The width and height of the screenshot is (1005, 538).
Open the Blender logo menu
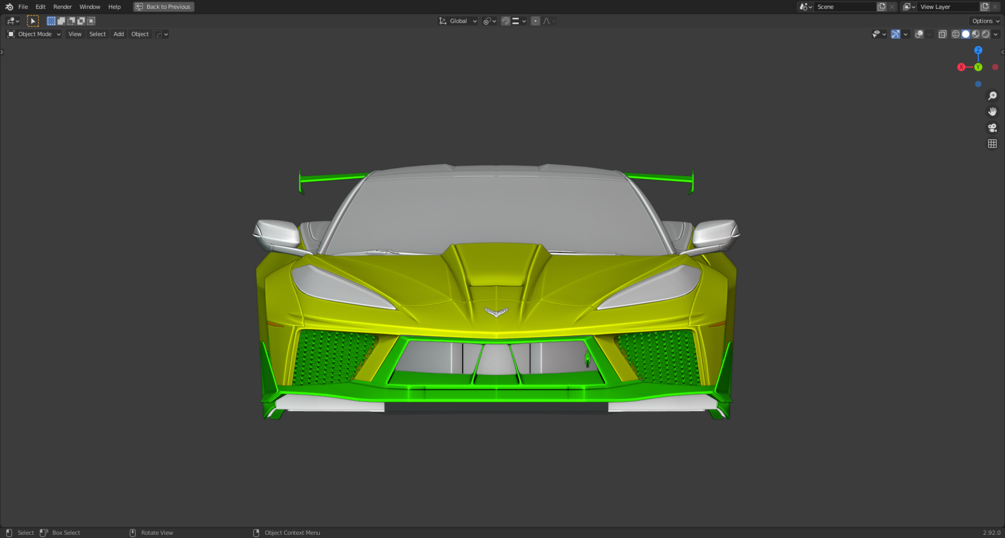click(x=9, y=6)
